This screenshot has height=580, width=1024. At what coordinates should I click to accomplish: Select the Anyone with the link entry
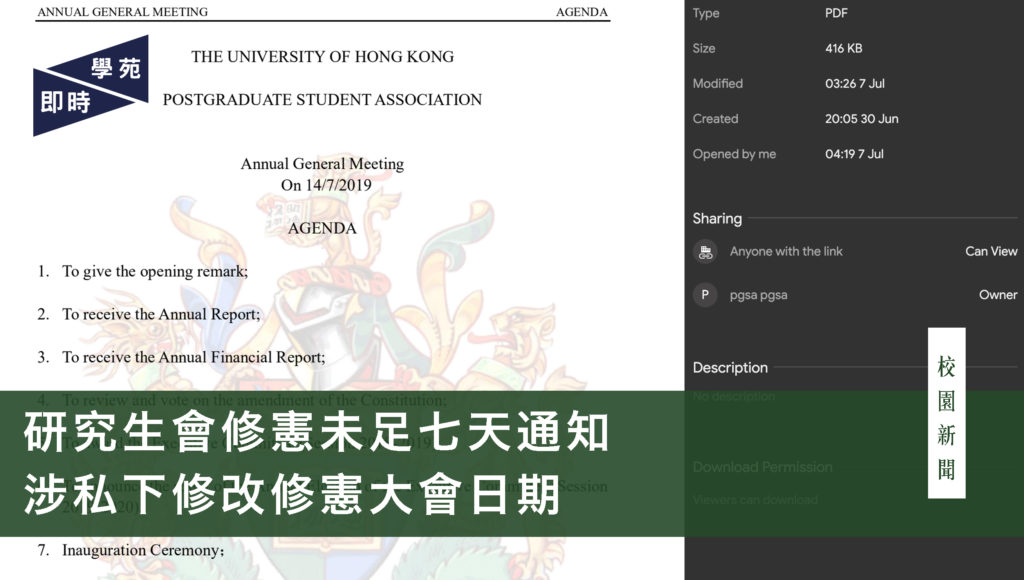[786, 251]
